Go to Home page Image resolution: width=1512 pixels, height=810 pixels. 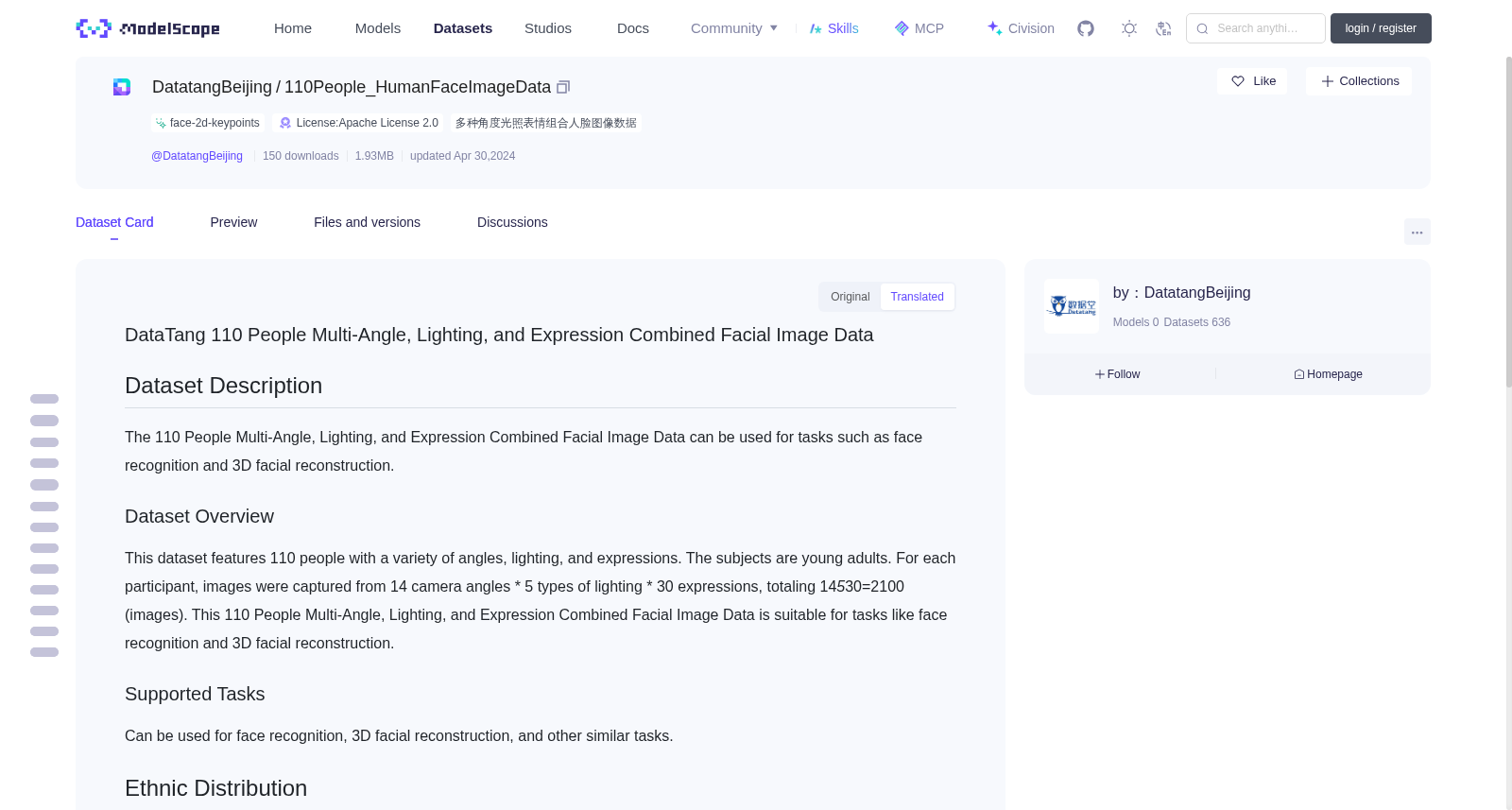[293, 28]
